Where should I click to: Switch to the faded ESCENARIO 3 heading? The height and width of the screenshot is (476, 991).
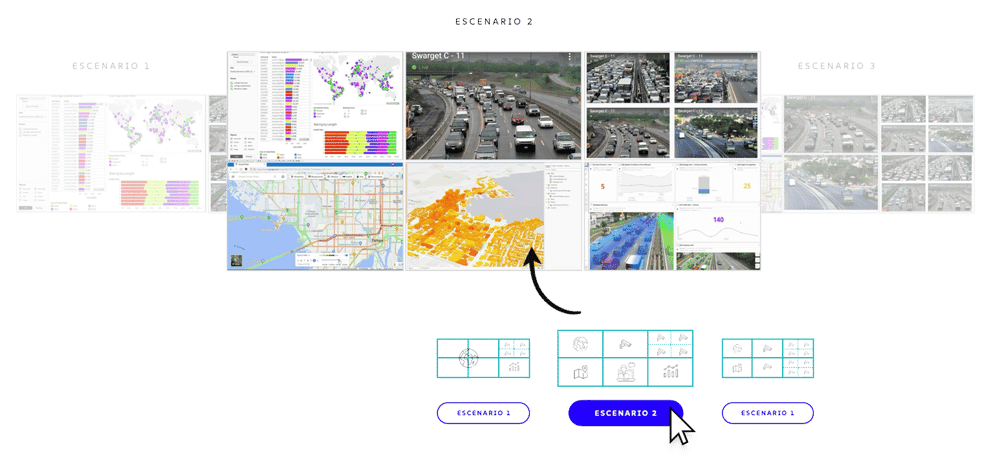pos(836,66)
